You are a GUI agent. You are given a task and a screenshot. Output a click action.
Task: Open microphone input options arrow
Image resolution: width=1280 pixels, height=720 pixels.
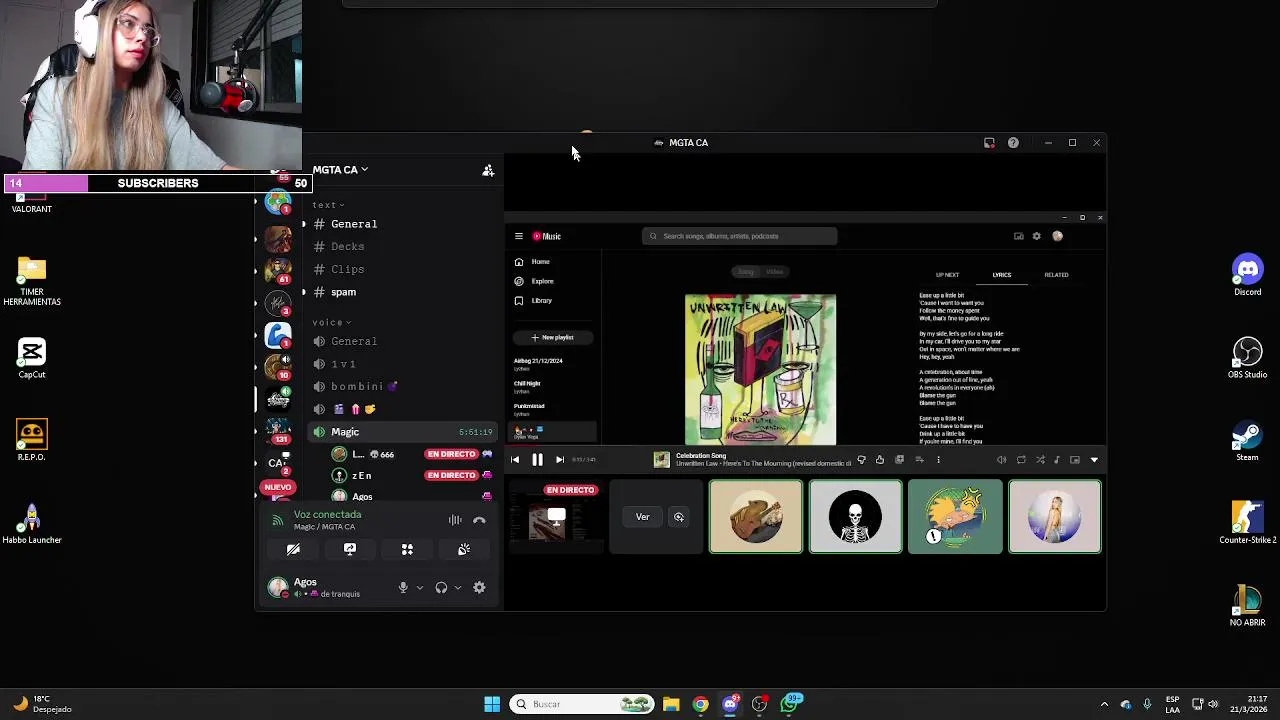click(419, 588)
